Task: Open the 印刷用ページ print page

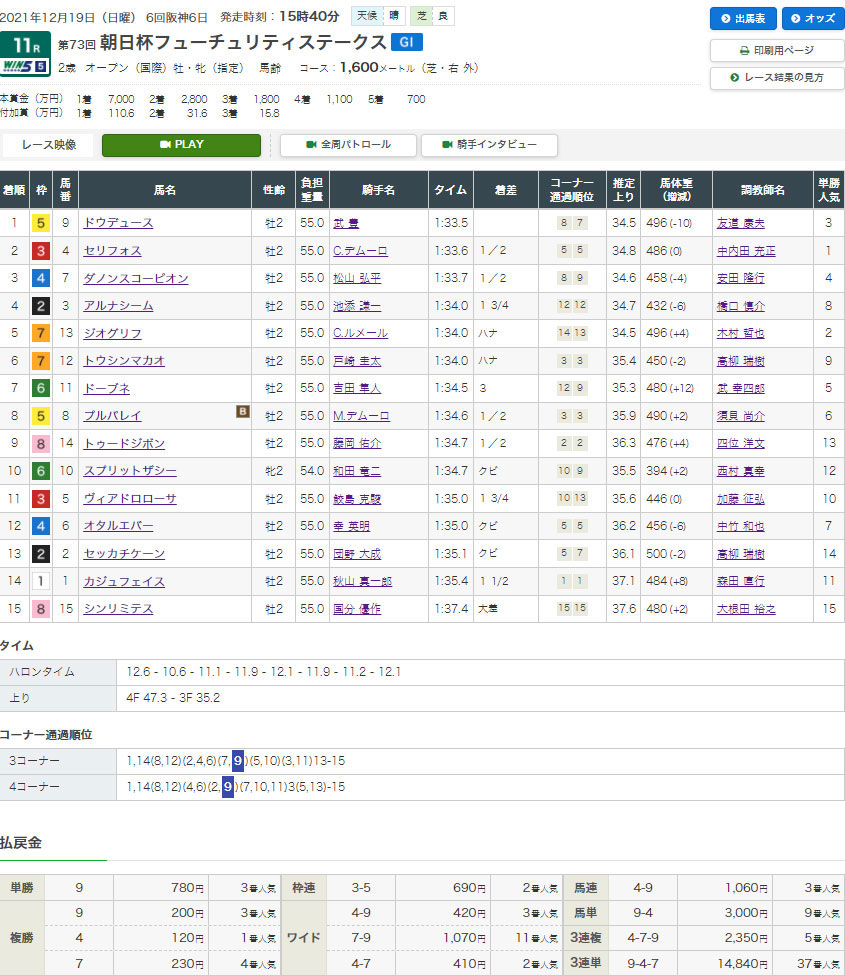Action: click(x=776, y=50)
